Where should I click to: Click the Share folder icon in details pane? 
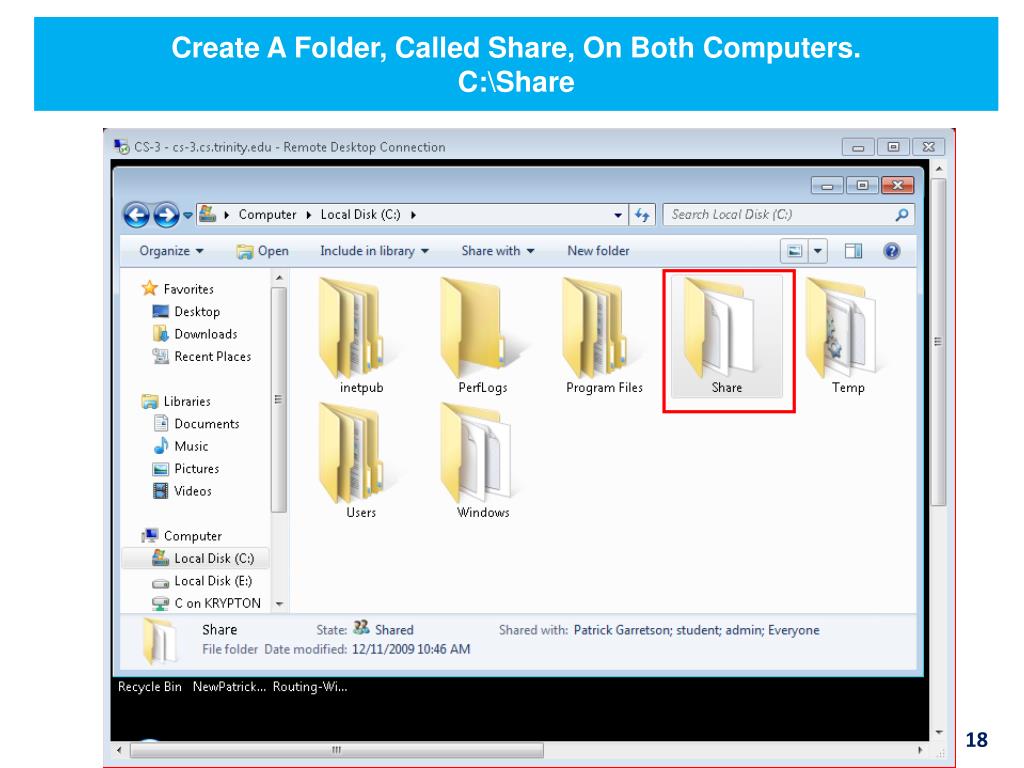tap(160, 642)
